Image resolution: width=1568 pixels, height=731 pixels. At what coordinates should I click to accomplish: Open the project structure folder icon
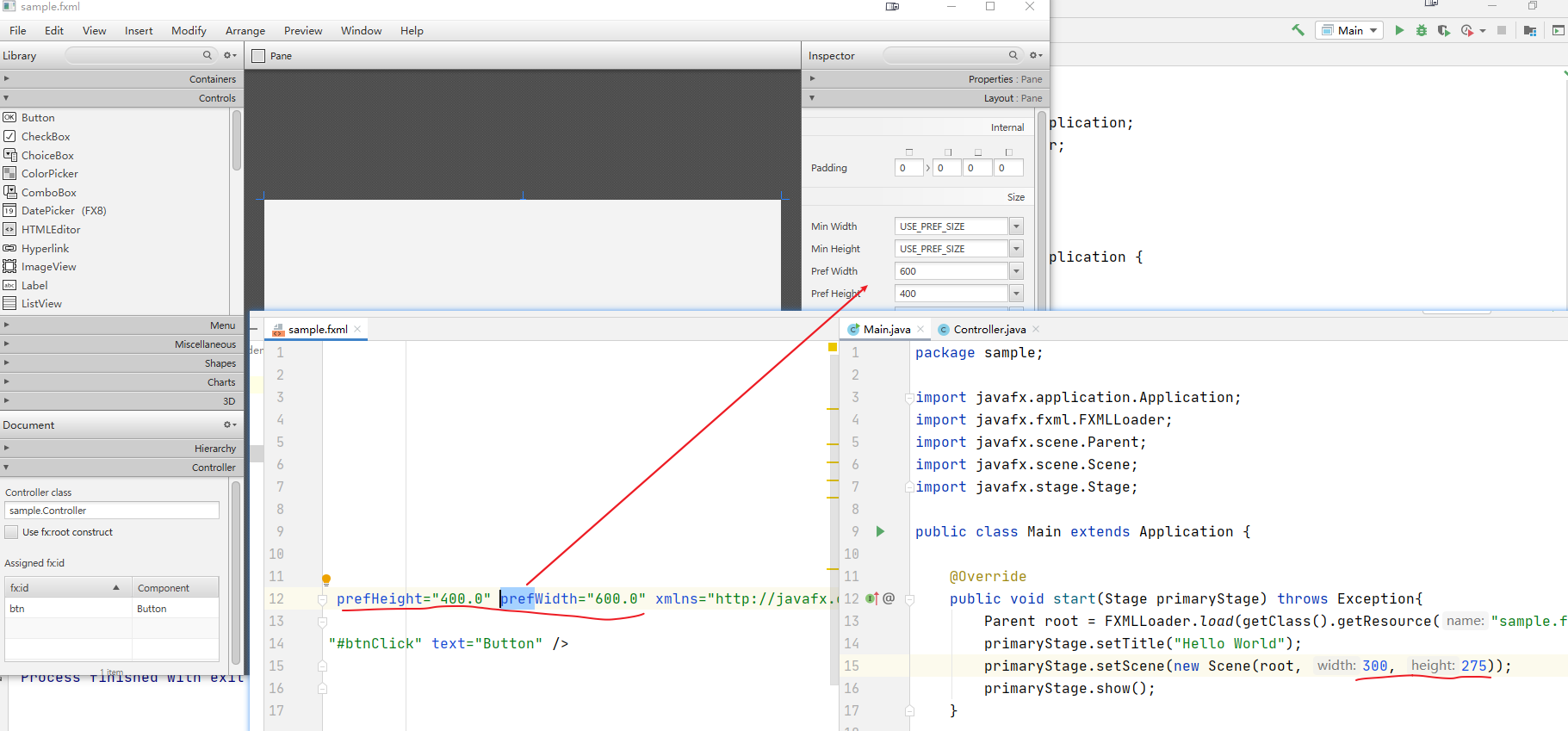click(x=1529, y=30)
